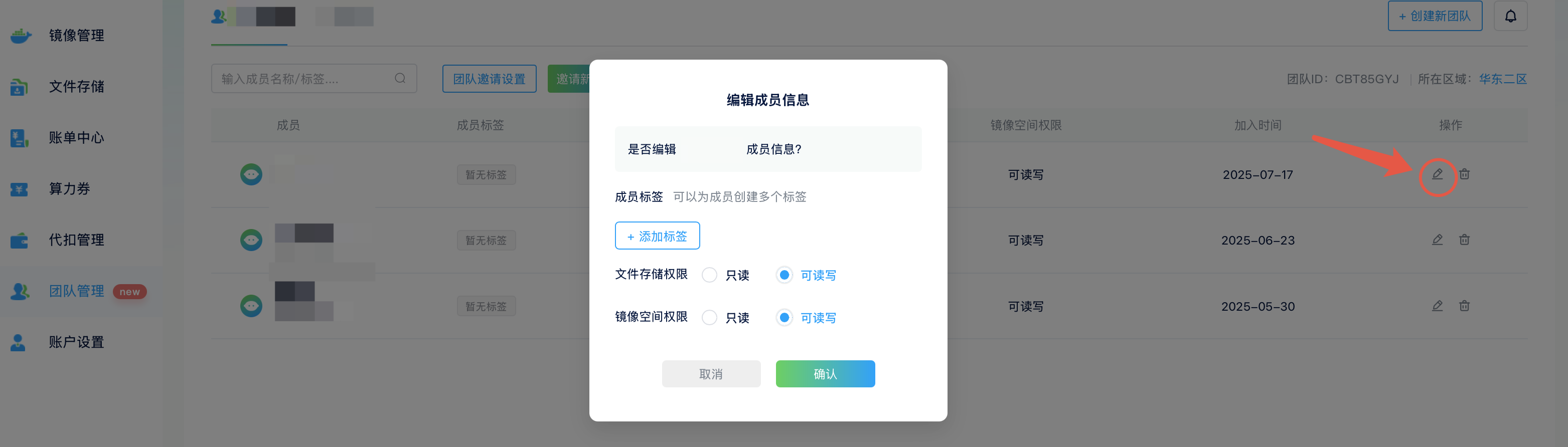Edit member joined 2025-06-23
This screenshot has width=1568, height=447.
pos(1437,240)
